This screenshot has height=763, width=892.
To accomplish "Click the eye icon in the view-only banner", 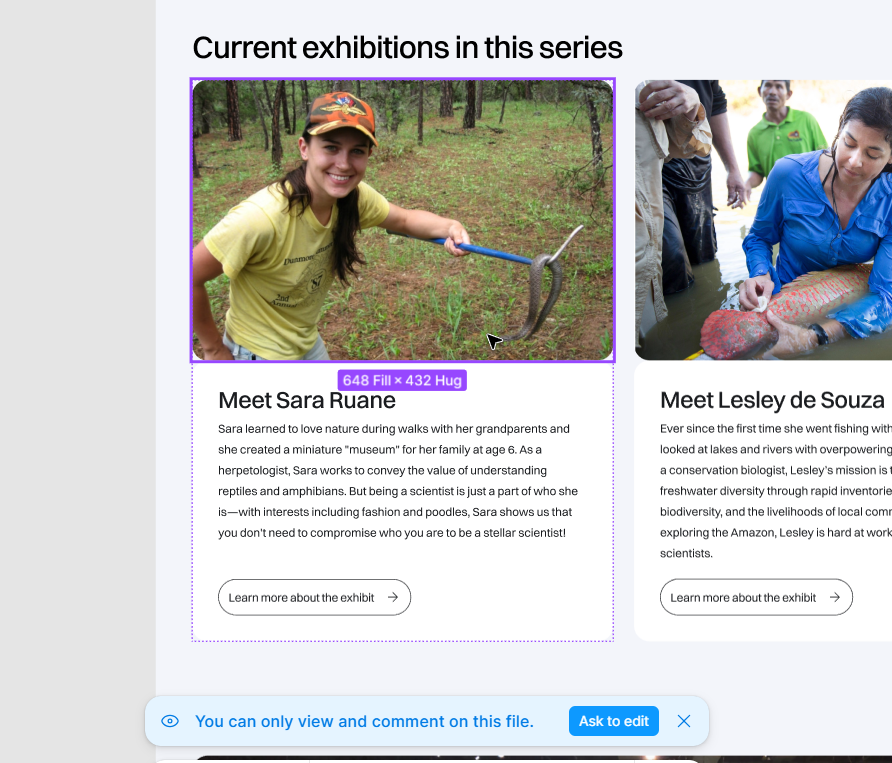I will (x=170, y=721).
